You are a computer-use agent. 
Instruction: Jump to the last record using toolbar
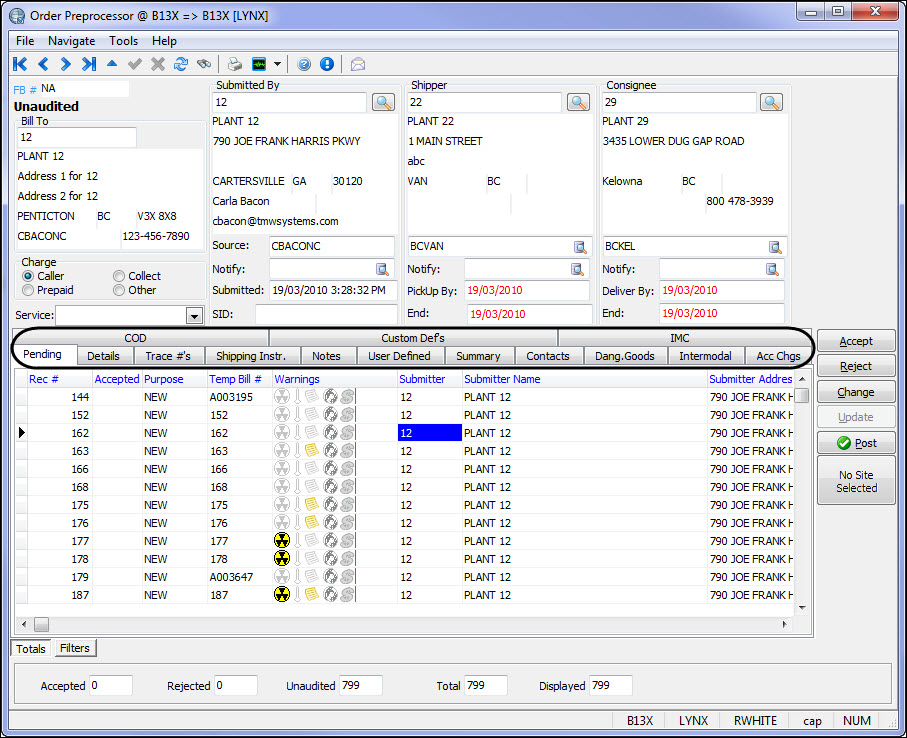pyautogui.click(x=89, y=64)
